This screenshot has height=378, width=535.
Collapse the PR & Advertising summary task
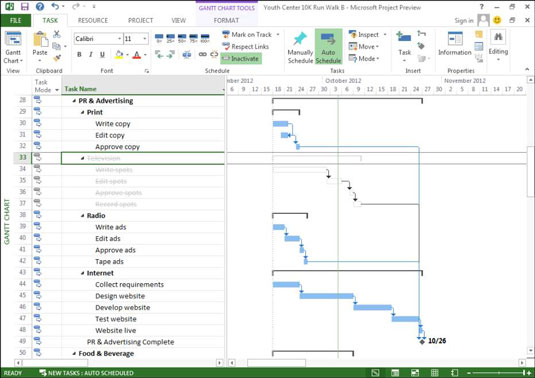tap(74, 101)
